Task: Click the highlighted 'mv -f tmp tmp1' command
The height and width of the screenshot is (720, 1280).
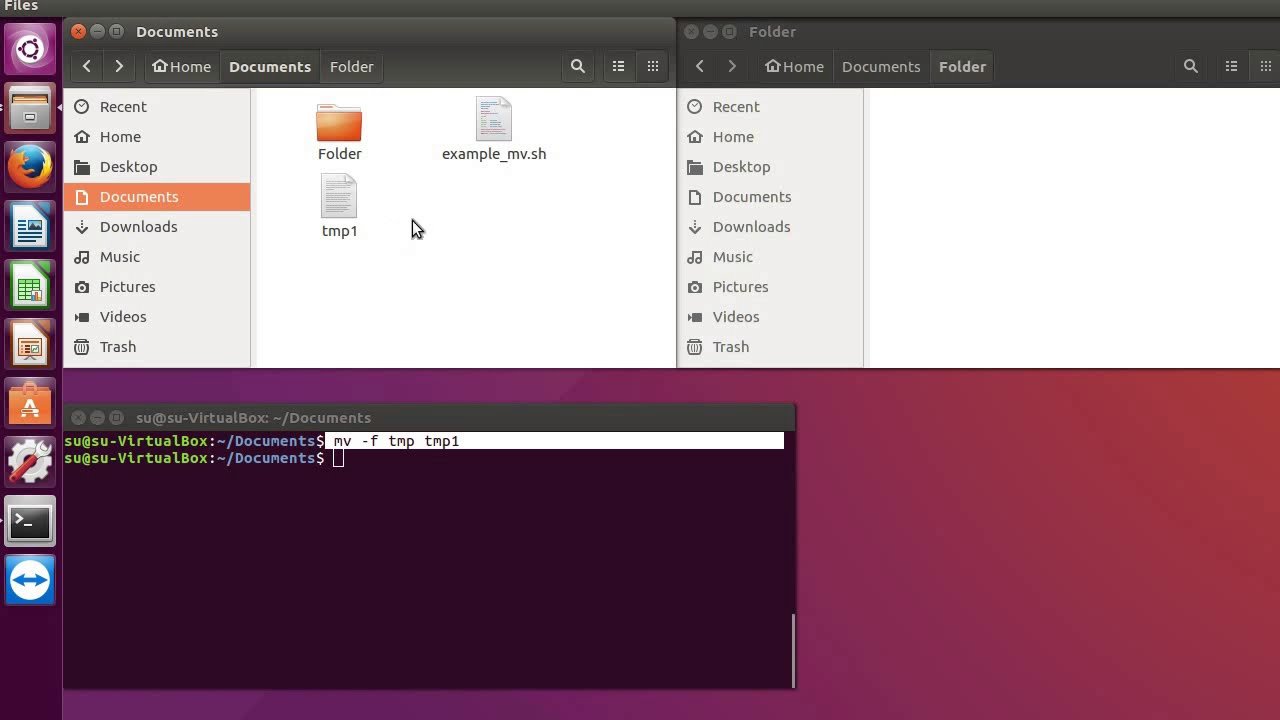Action: 396,441
